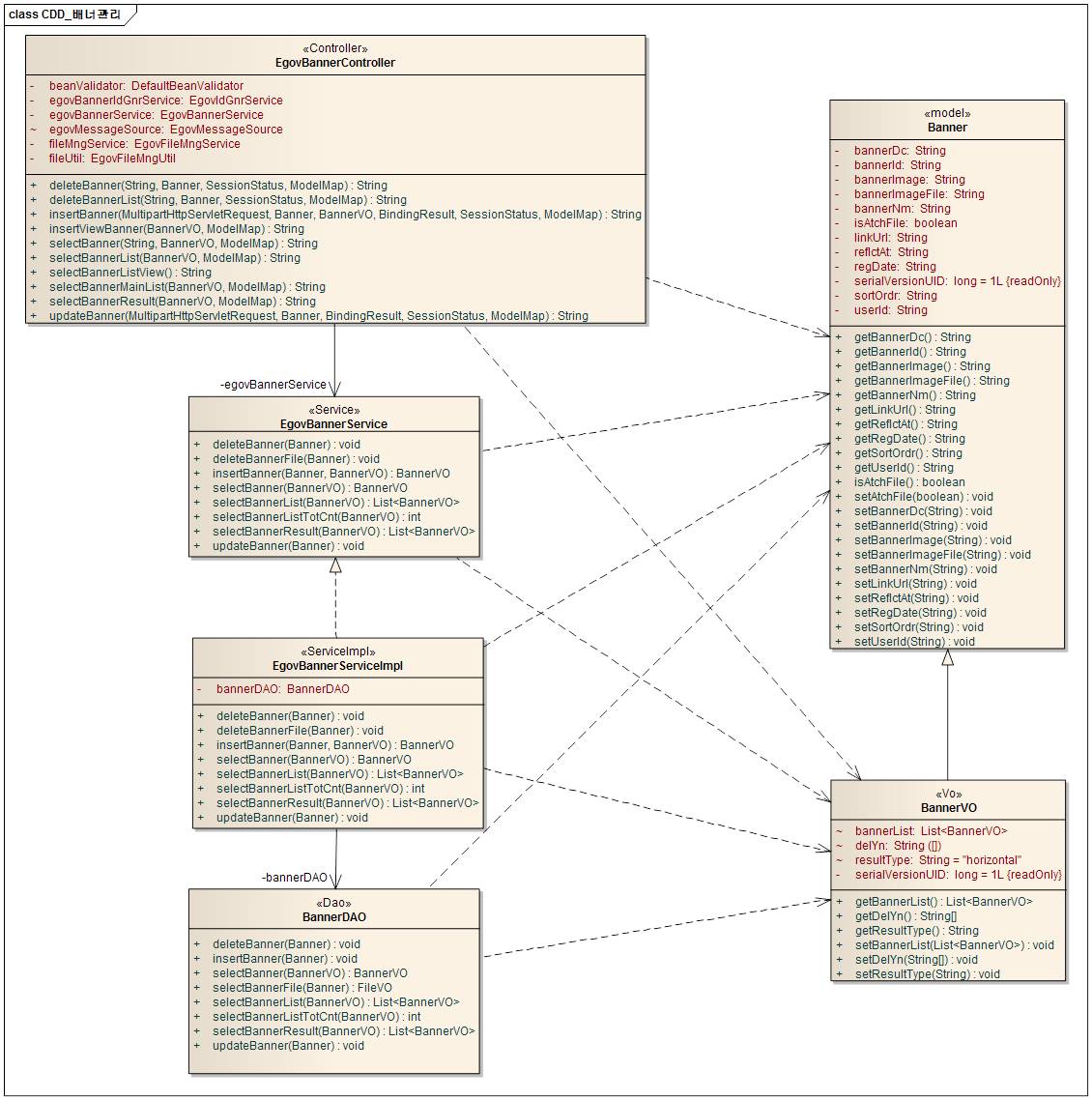This screenshot has width=1092, height=1100.
Task: Click the diagram frame label CDD_배너관리
Action: pyautogui.click(x=66, y=14)
